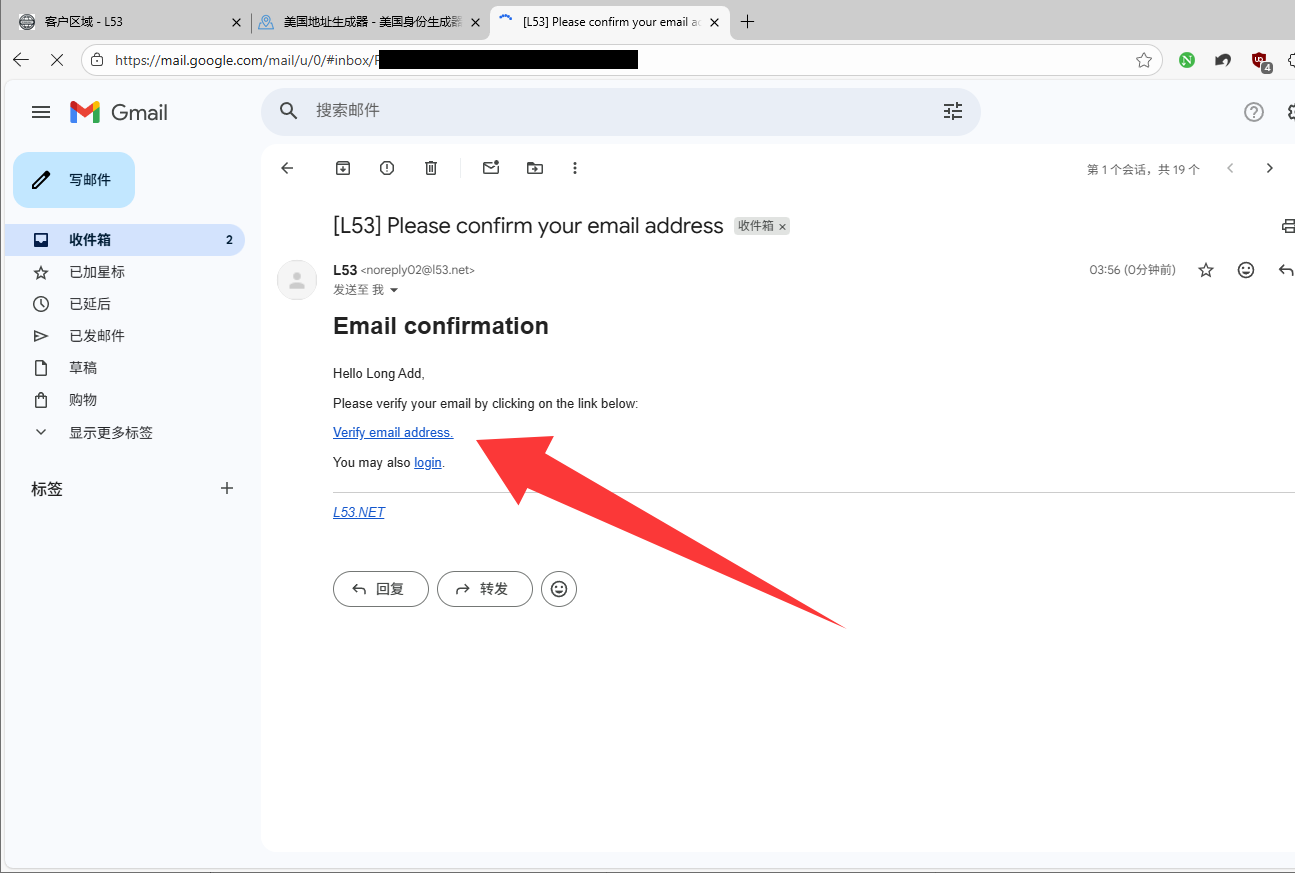Screen dimensions: 1295x873
Task: Archive this email using the archive icon
Action: pos(343,168)
